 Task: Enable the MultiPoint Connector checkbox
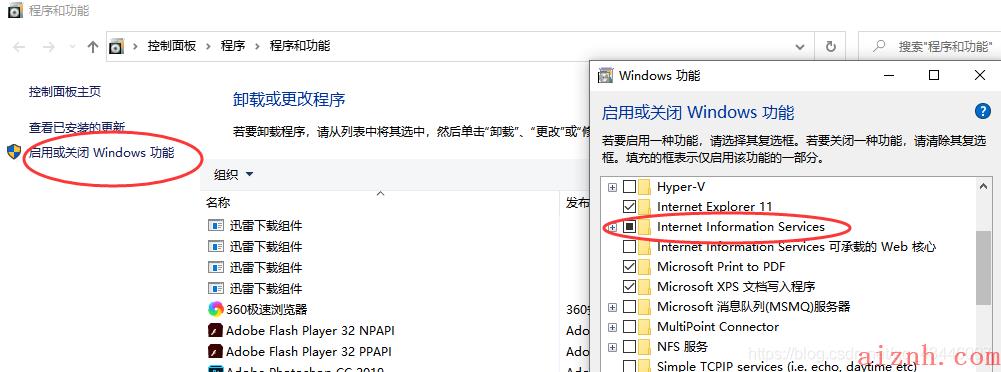coord(629,327)
